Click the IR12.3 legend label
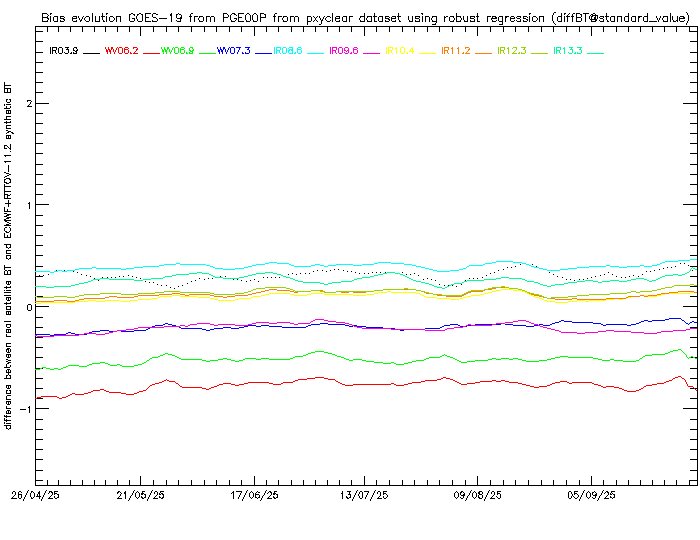Screen dimensions: 700x540 [x=513, y=51]
